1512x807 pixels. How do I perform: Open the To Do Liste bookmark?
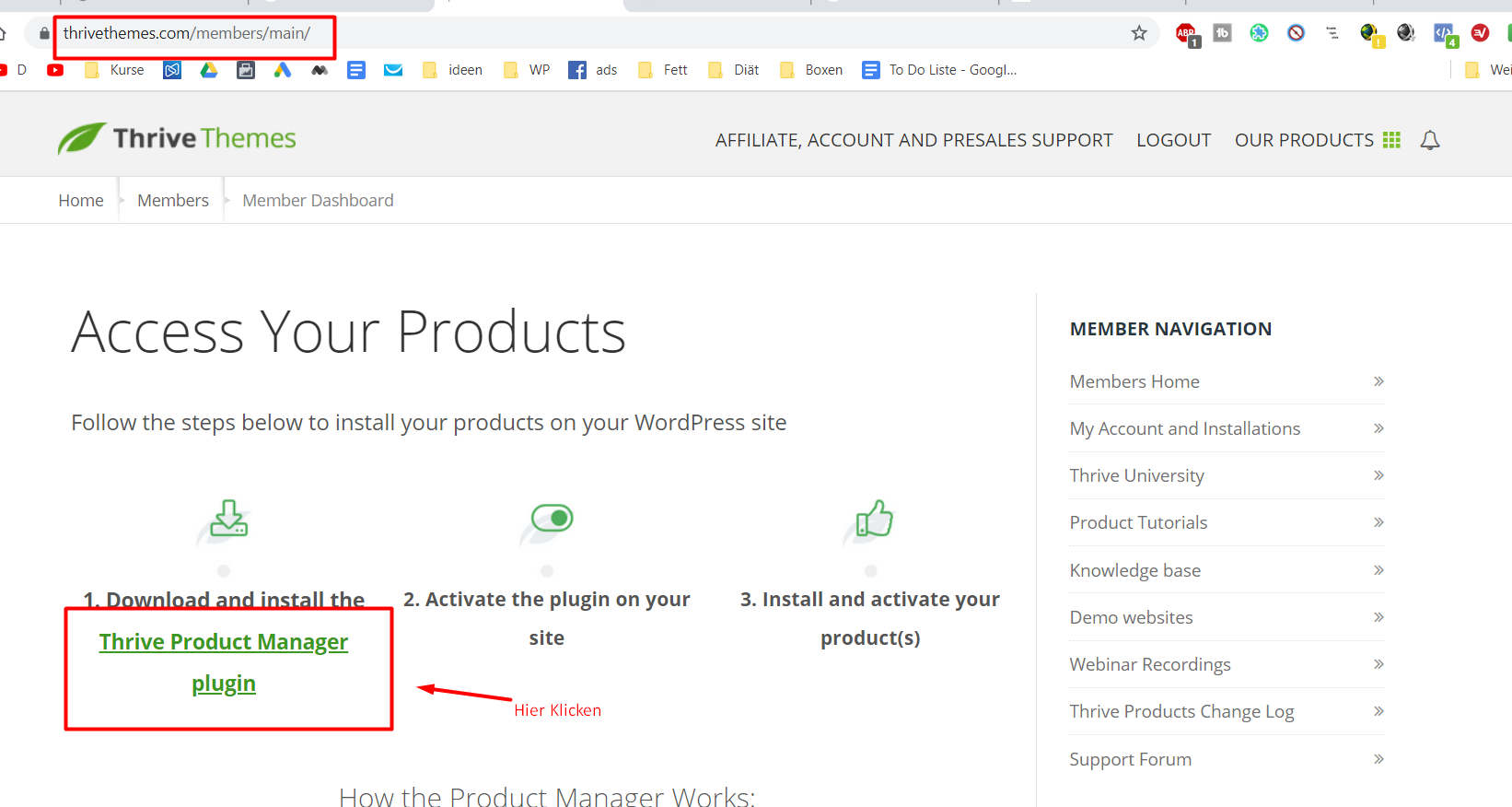pos(939,70)
